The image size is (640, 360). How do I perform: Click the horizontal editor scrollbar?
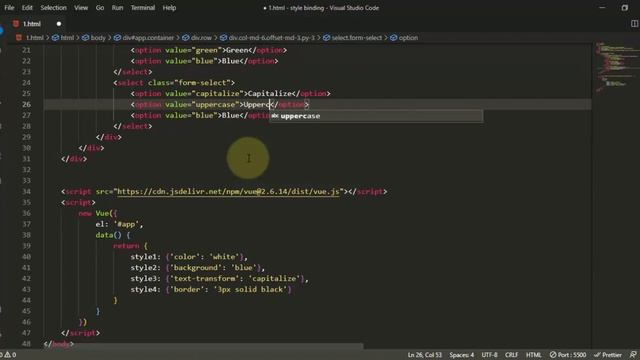coord(203,346)
